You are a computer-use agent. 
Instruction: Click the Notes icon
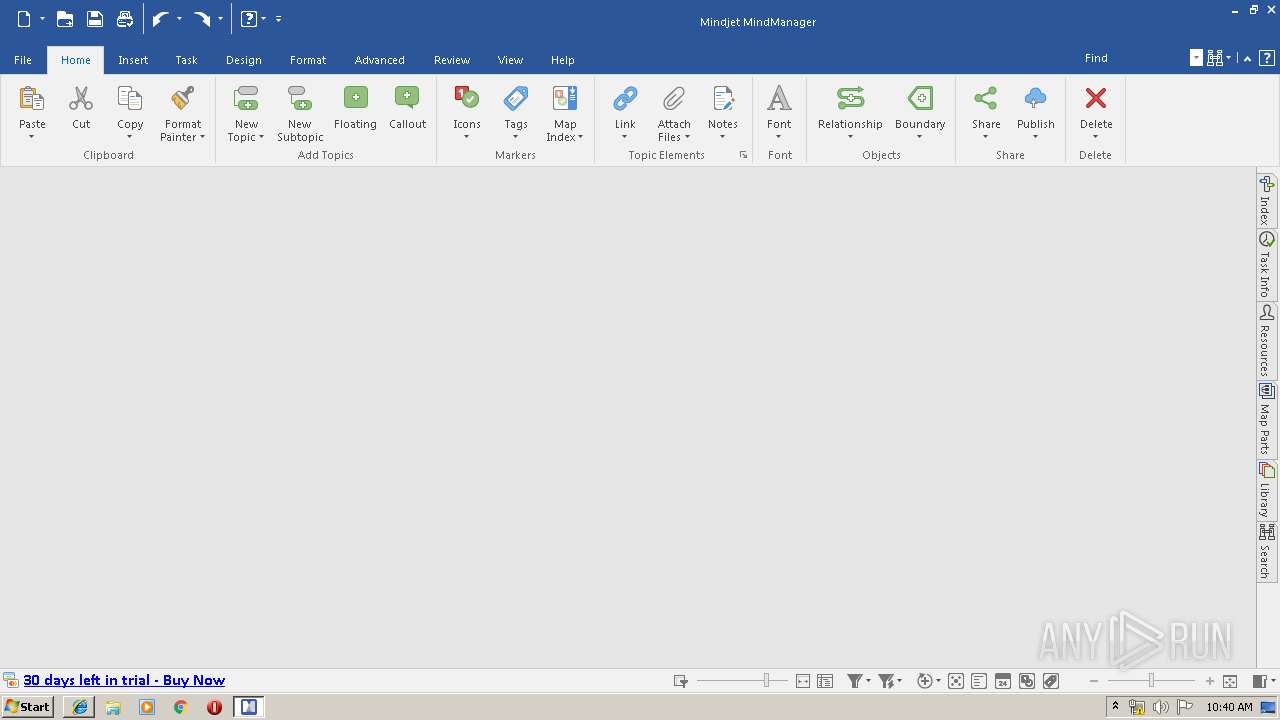click(x=723, y=98)
